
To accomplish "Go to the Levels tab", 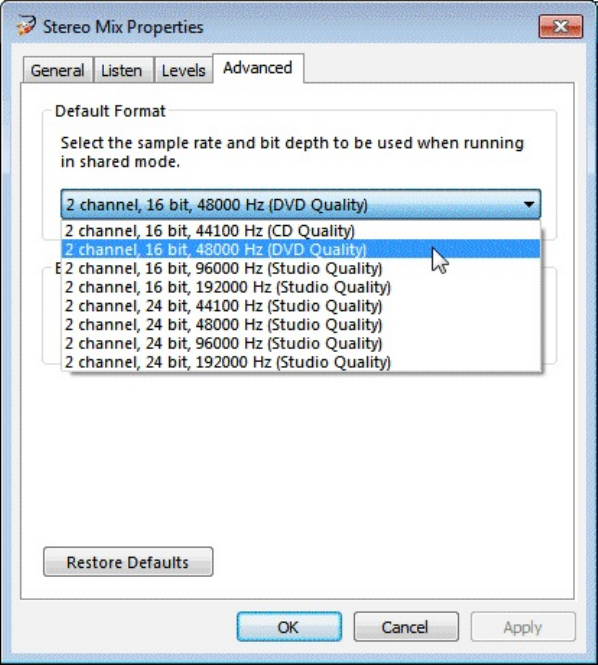I will pos(183,70).
